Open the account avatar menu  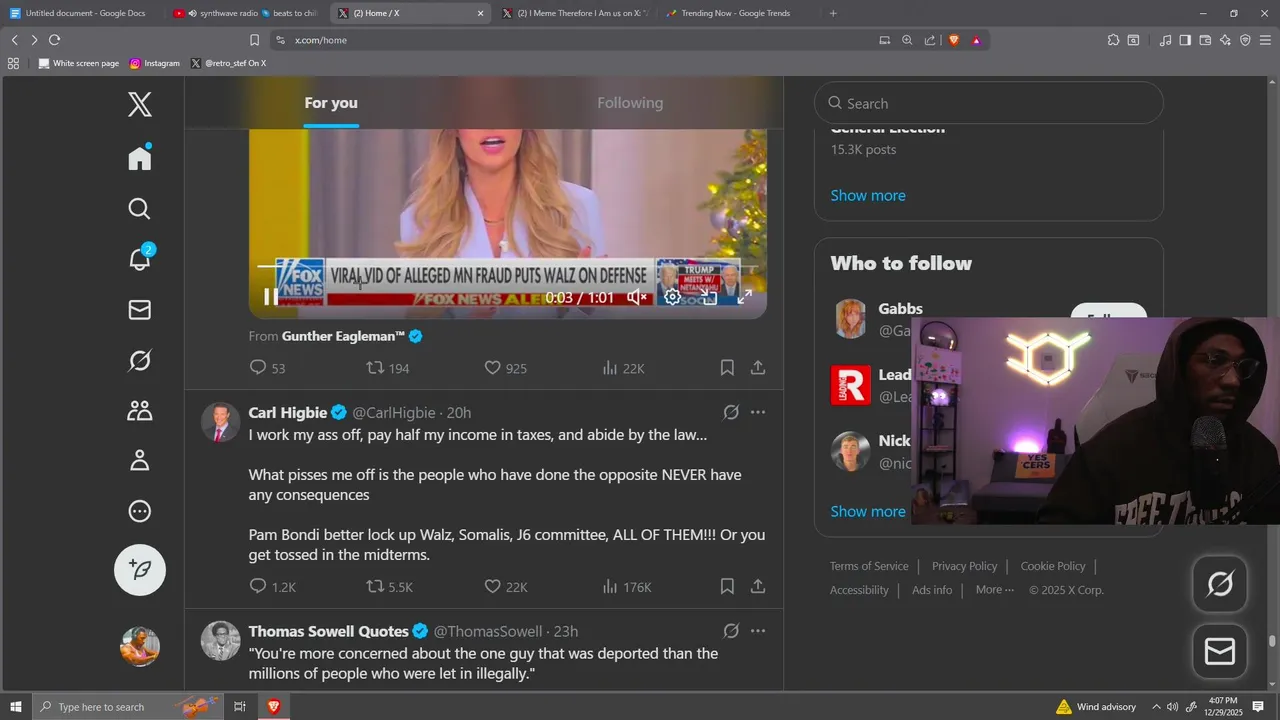(x=140, y=646)
